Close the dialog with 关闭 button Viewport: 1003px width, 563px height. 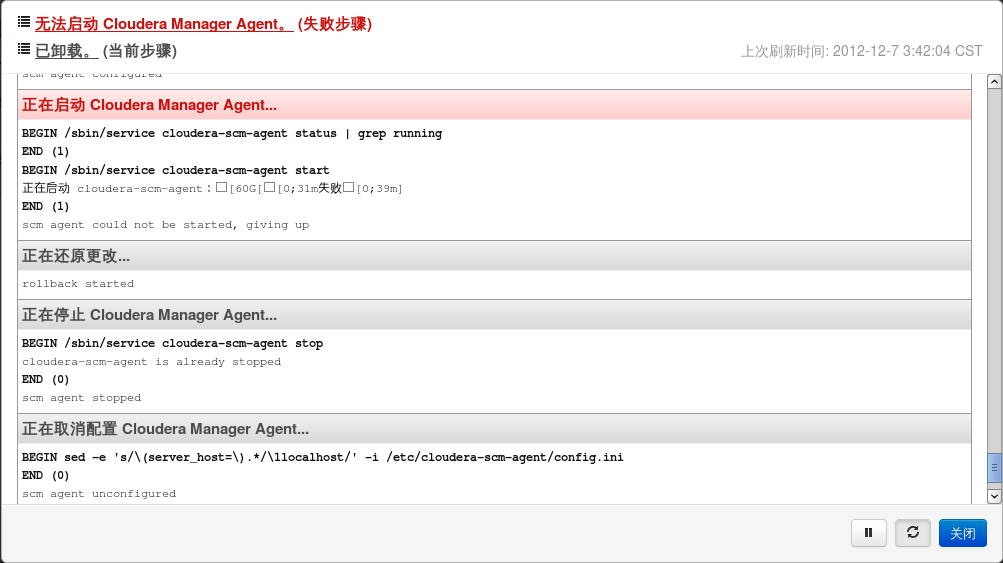coord(963,533)
